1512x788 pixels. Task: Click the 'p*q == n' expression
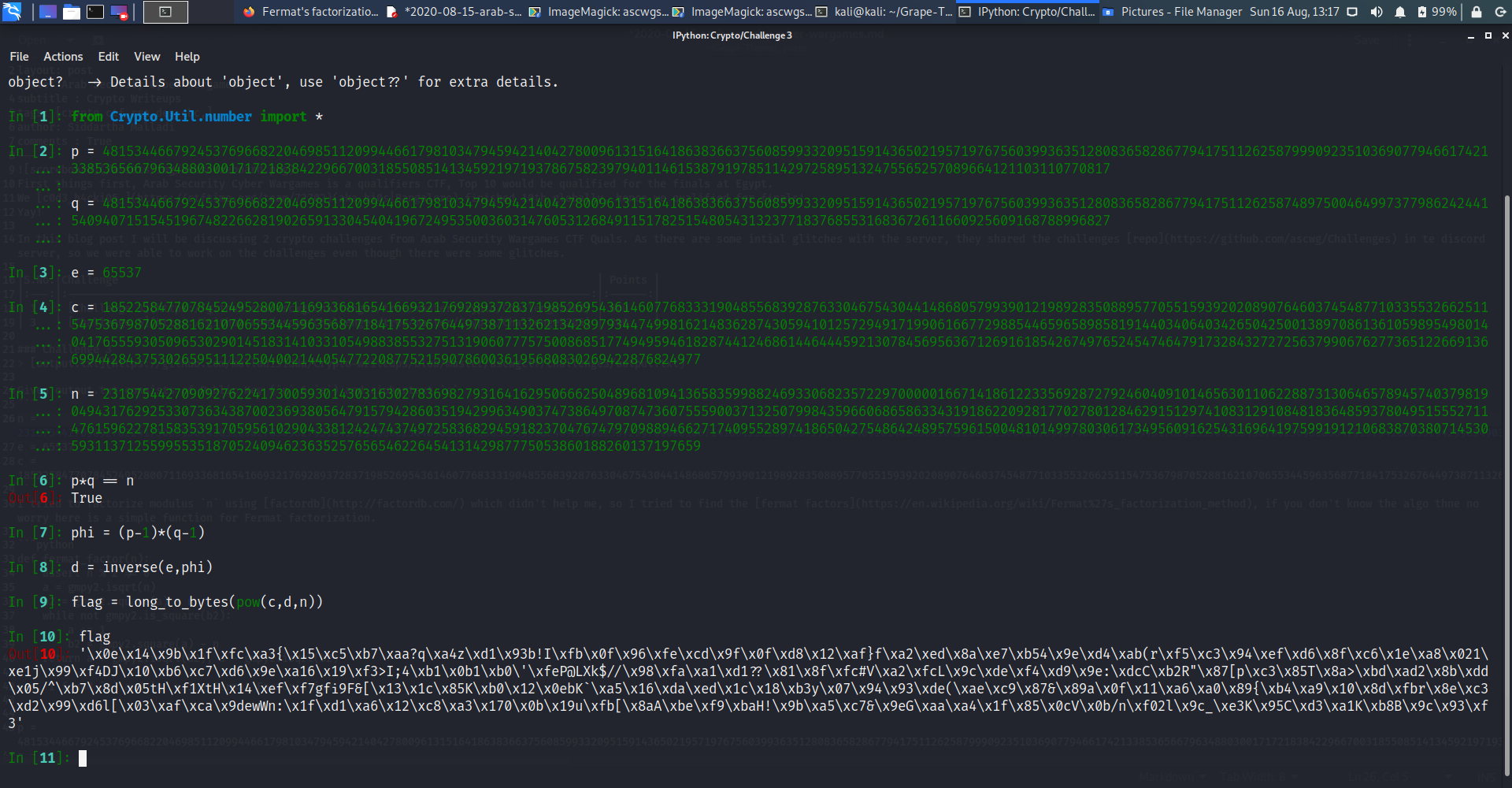click(102, 481)
